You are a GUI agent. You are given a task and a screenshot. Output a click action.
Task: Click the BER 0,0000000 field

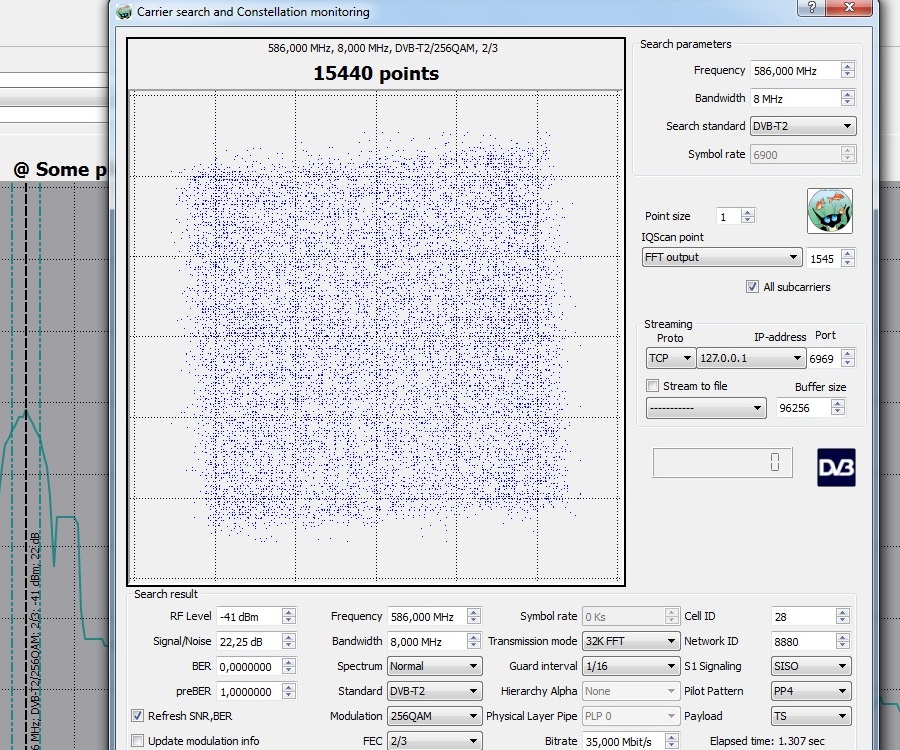tap(250, 667)
